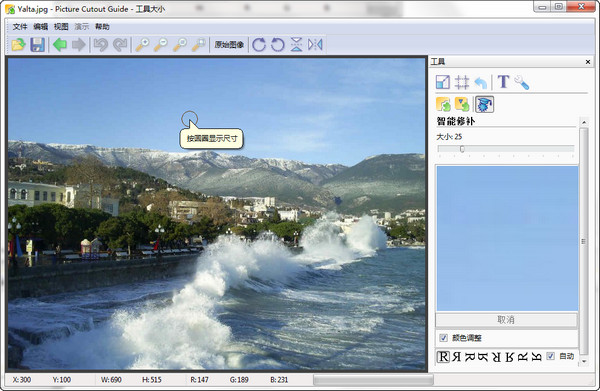Select the crop grid tool
Viewport: 600px width, 391px height.
pos(462,82)
